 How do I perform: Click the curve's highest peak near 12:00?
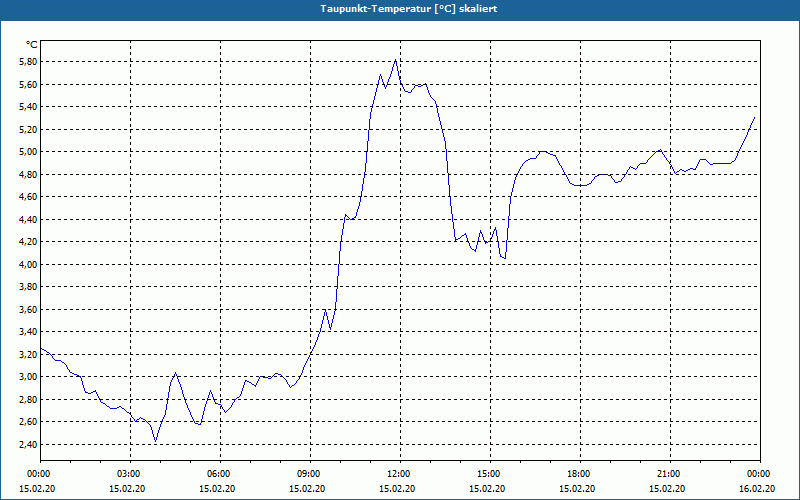(395, 60)
